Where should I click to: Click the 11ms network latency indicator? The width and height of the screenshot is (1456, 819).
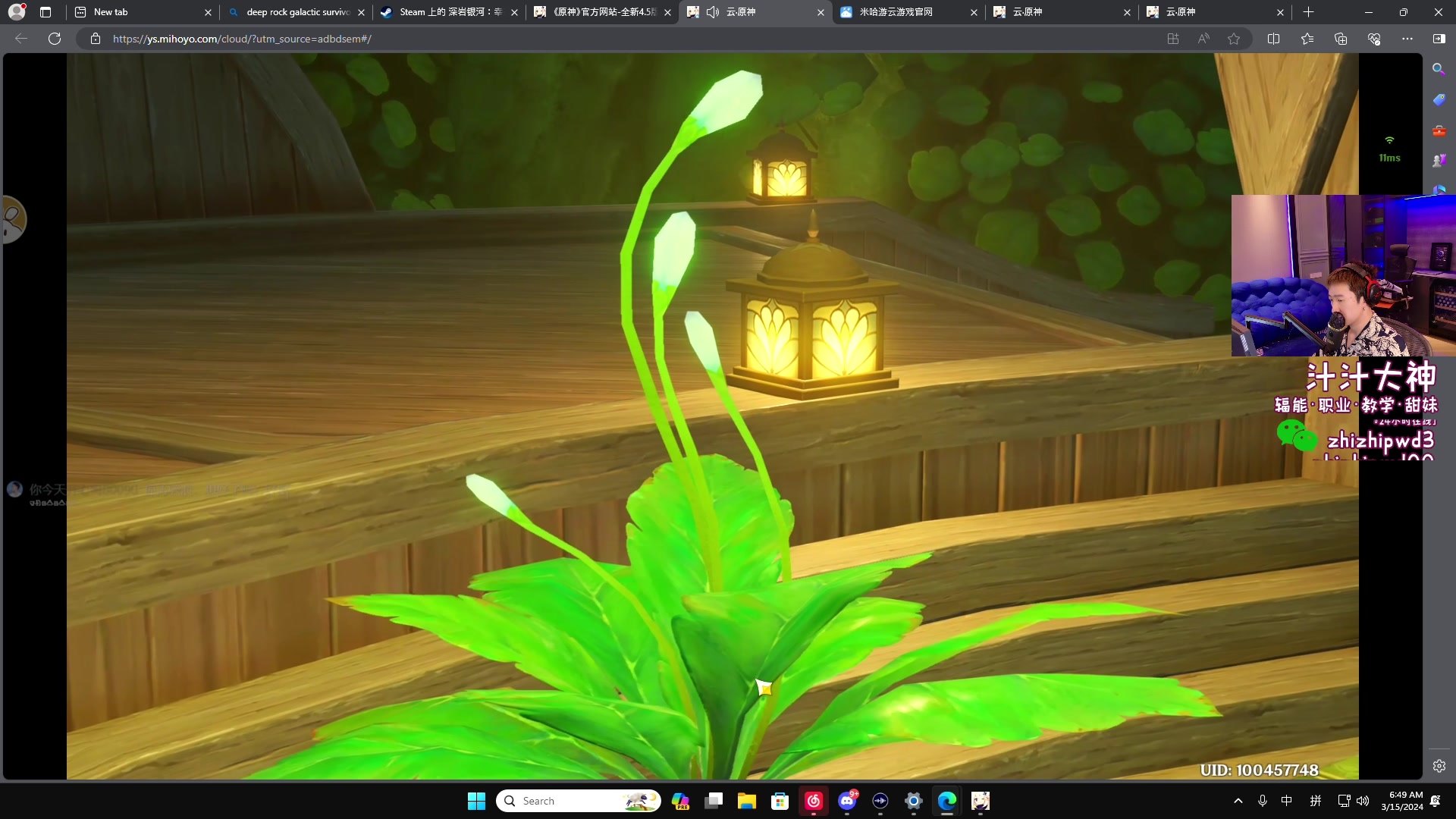point(1389,150)
